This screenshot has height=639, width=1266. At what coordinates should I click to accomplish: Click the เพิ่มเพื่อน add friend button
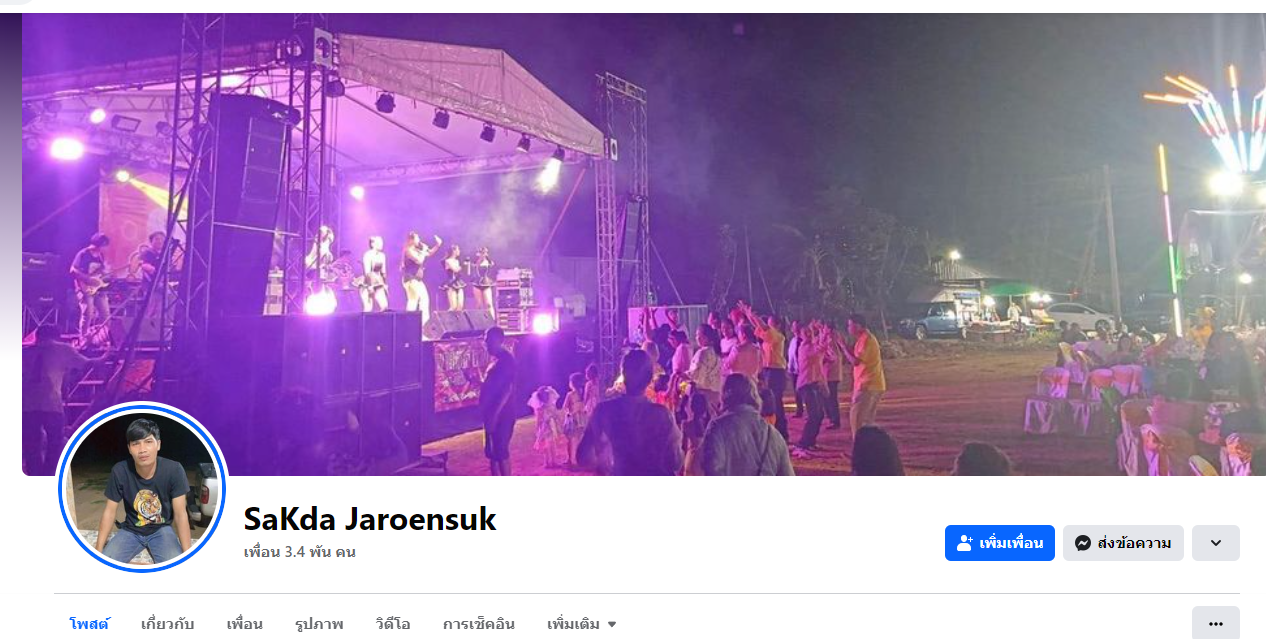click(x=1000, y=543)
